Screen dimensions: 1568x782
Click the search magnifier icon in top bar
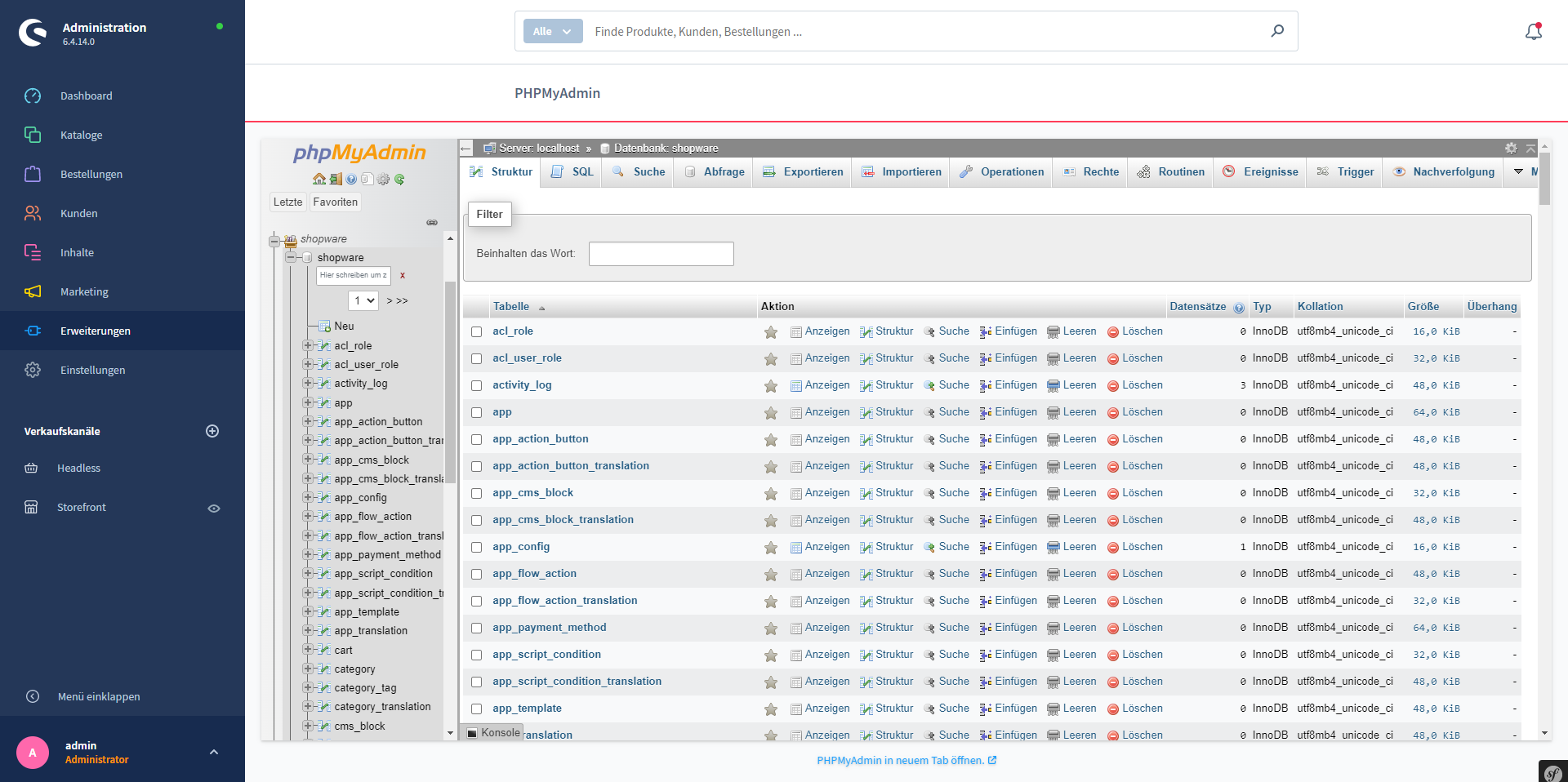pos(1277,31)
